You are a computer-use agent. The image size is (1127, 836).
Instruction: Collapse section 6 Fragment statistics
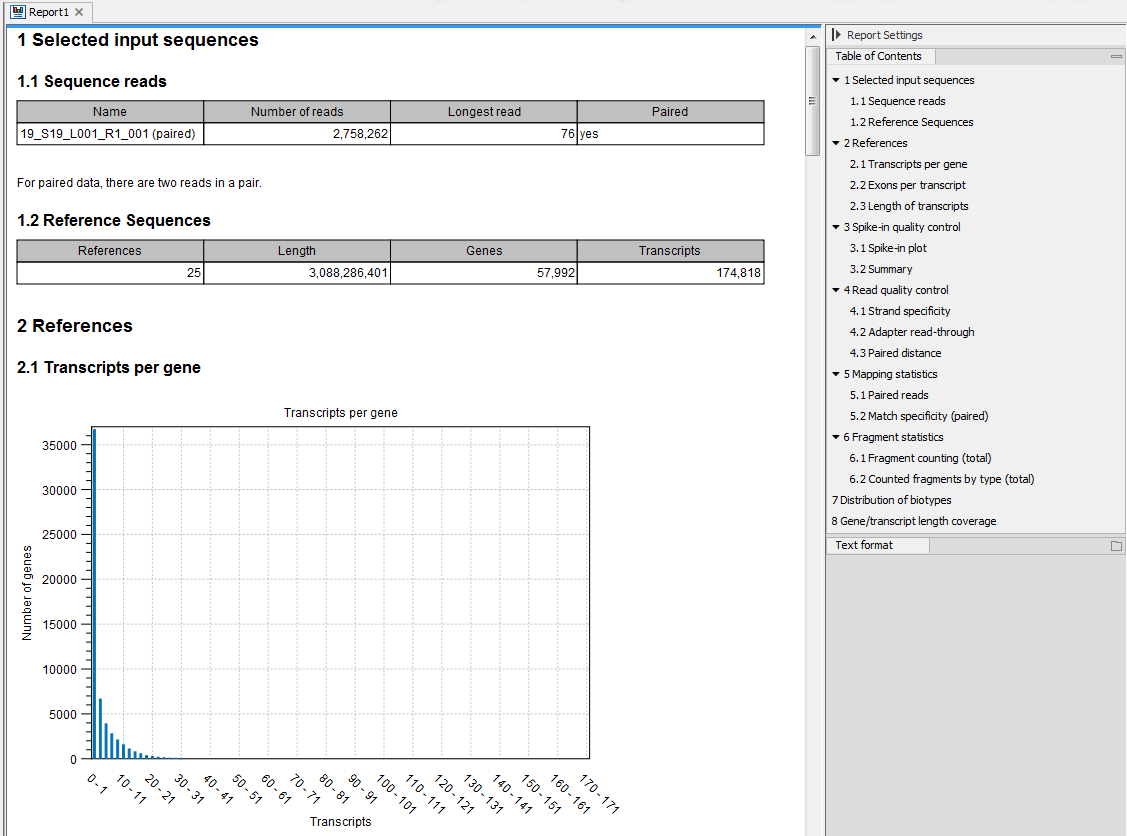click(836, 436)
